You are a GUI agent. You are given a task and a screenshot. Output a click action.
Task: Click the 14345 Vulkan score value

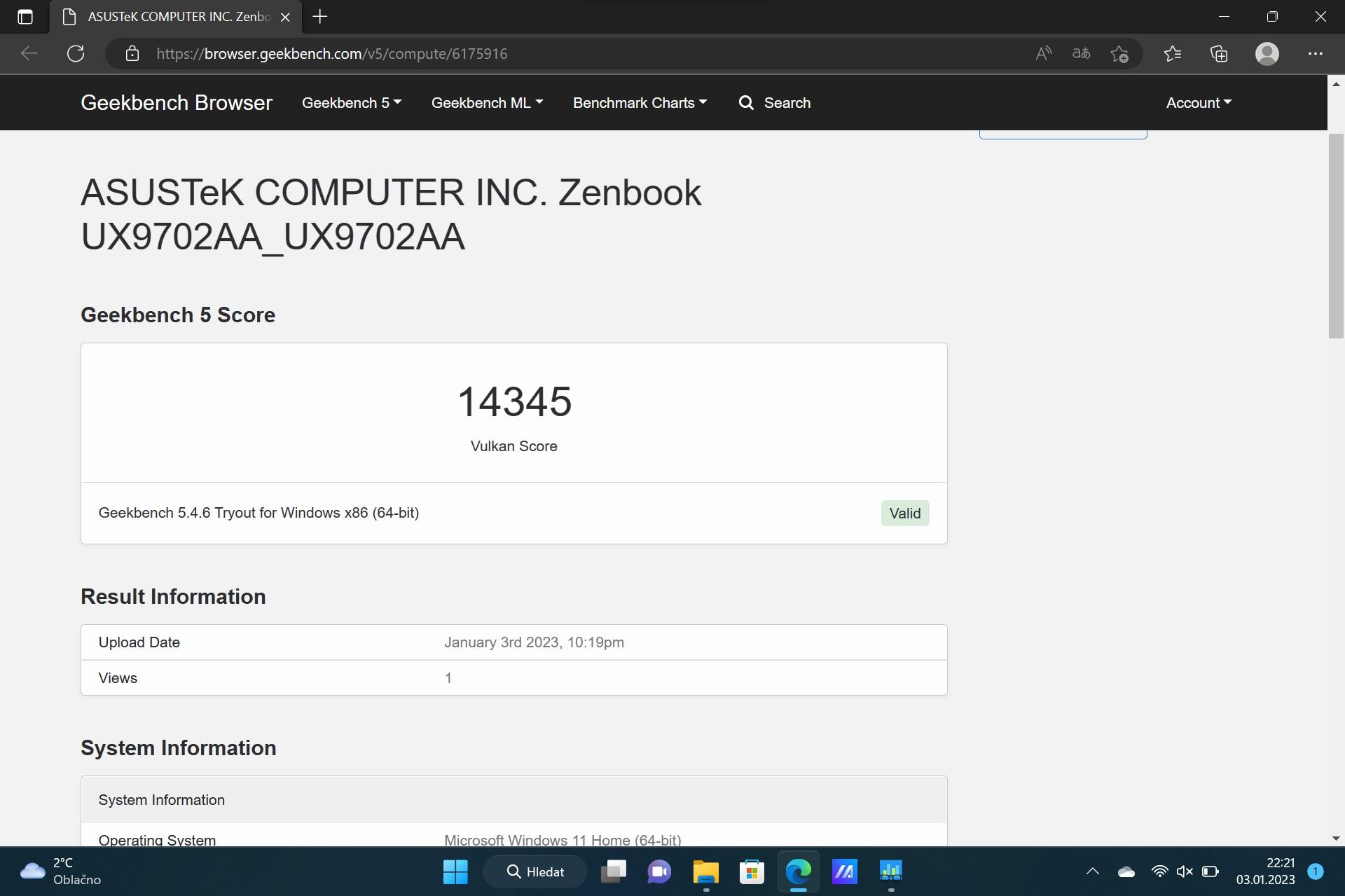click(514, 402)
